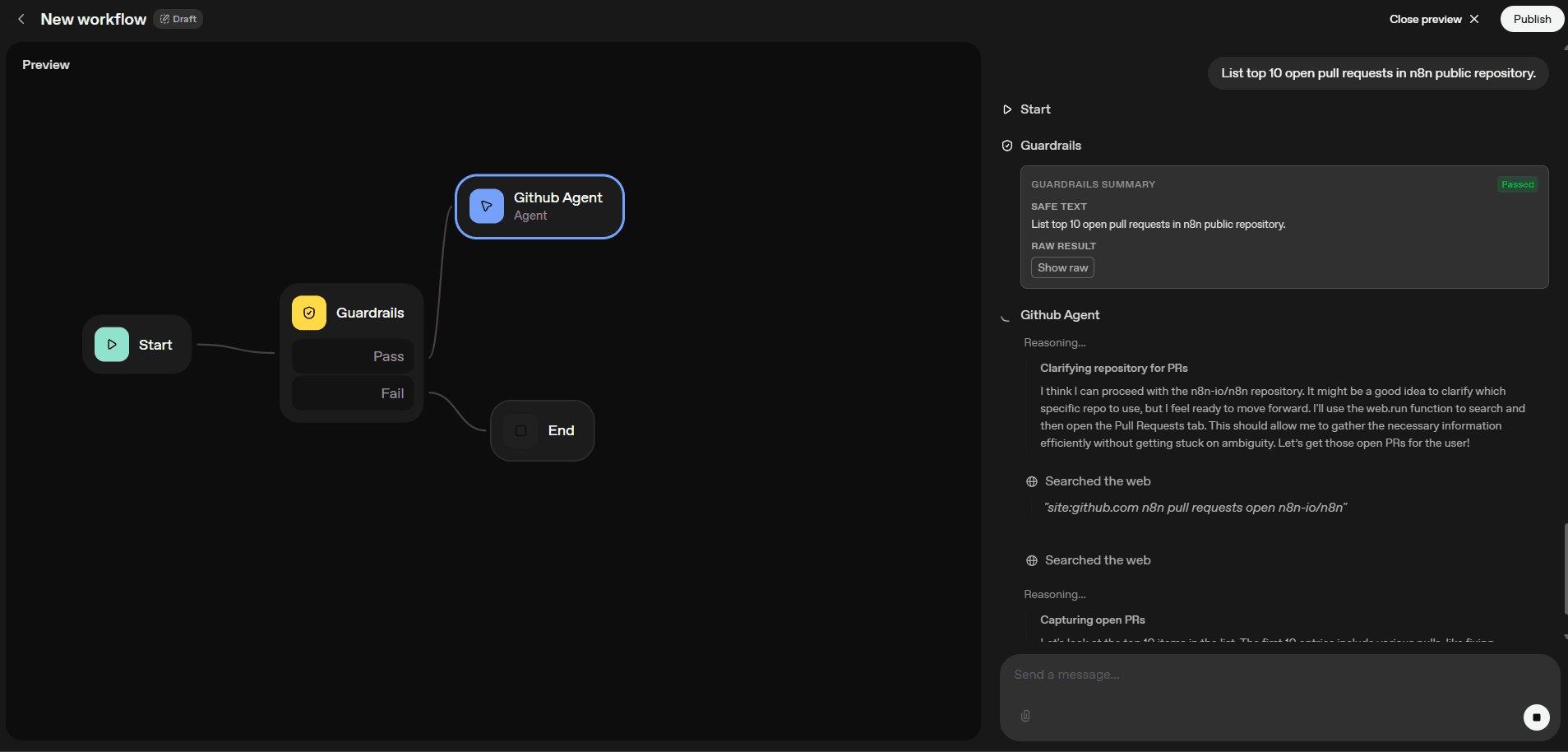Toggle the first Reasoning... section
Screen dimensions: 1568x752
tap(1055, 342)
